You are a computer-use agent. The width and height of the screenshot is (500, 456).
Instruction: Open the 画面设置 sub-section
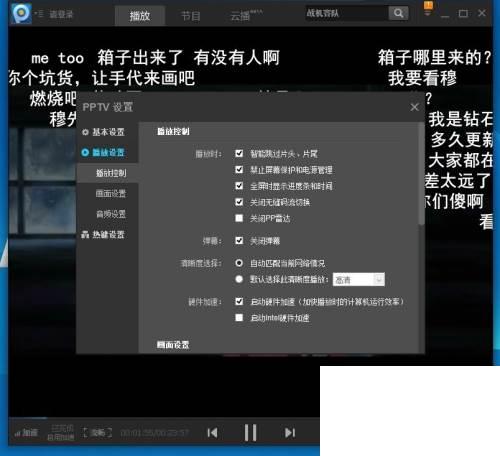coord(111,193)
